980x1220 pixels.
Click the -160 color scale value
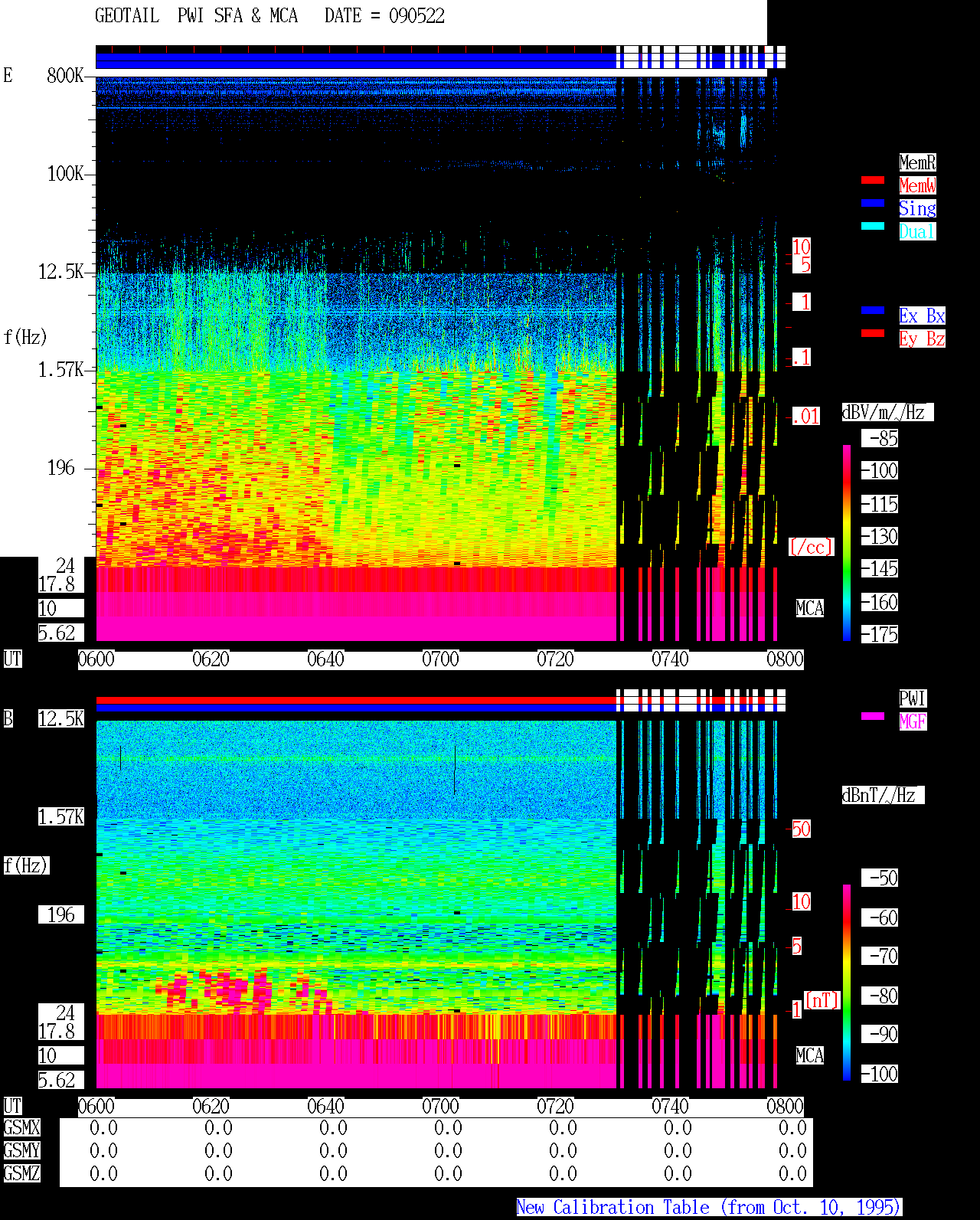(880, 602)
